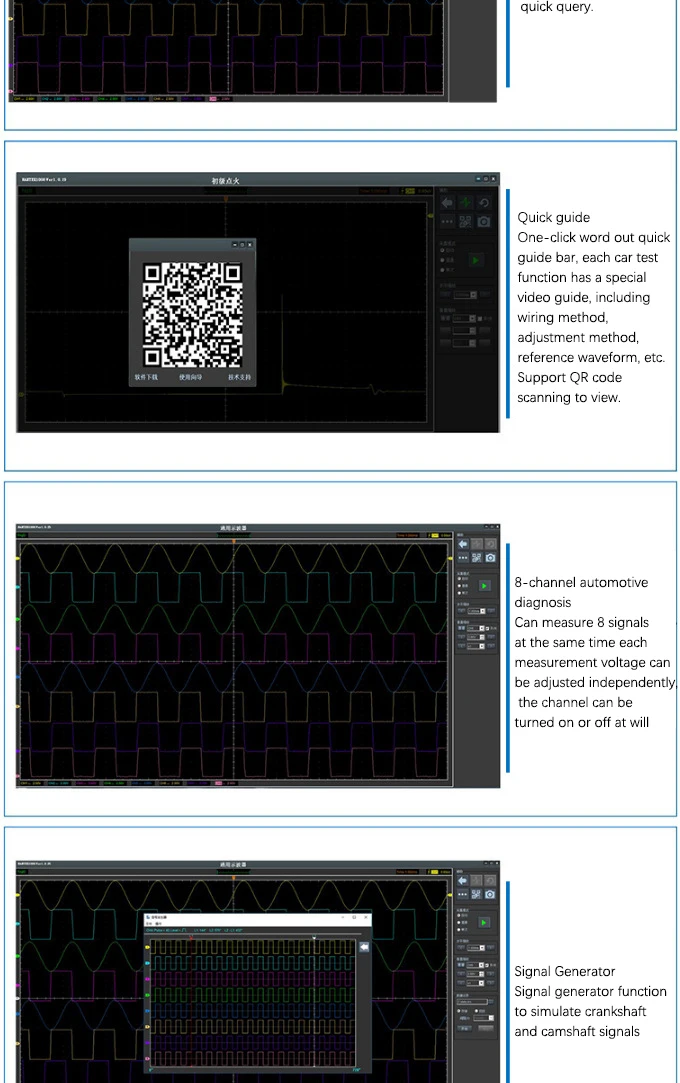This screenshot has height=1083, width=680.
Task: Click QR code toolbar icon in Quick guide screenshot
Action: click(x=465, y=222)
